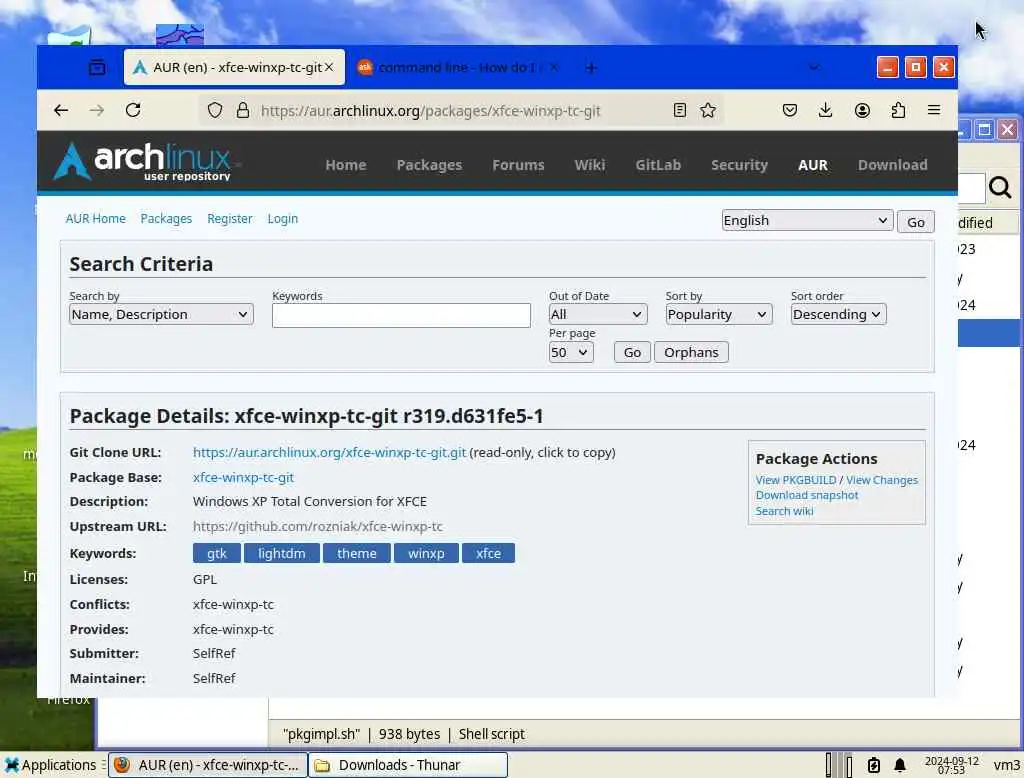Screen dimensions: 1024x778
Task: Close the AUR xfce-winxp-tc-git tab
Action: pos(329,67)
